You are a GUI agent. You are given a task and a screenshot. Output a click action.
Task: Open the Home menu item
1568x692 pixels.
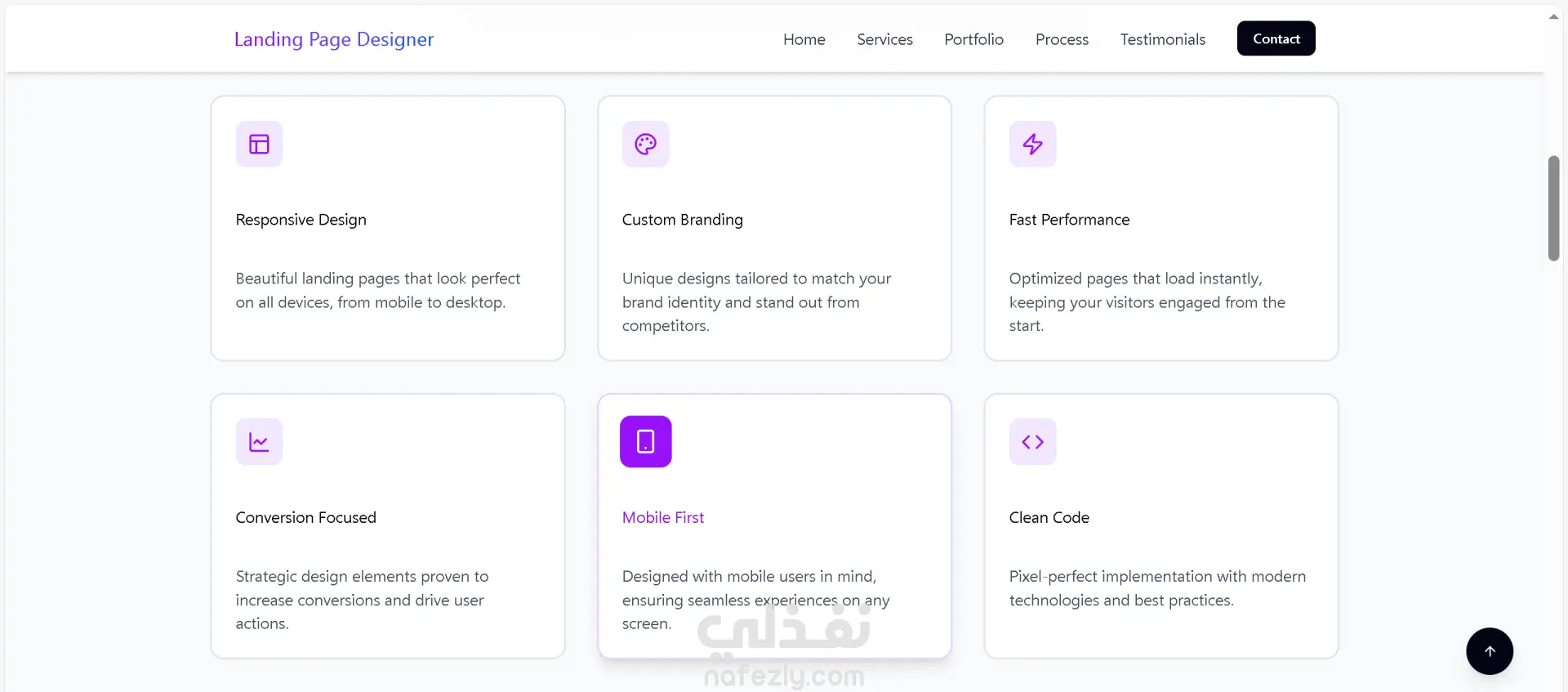pos(804,39)
